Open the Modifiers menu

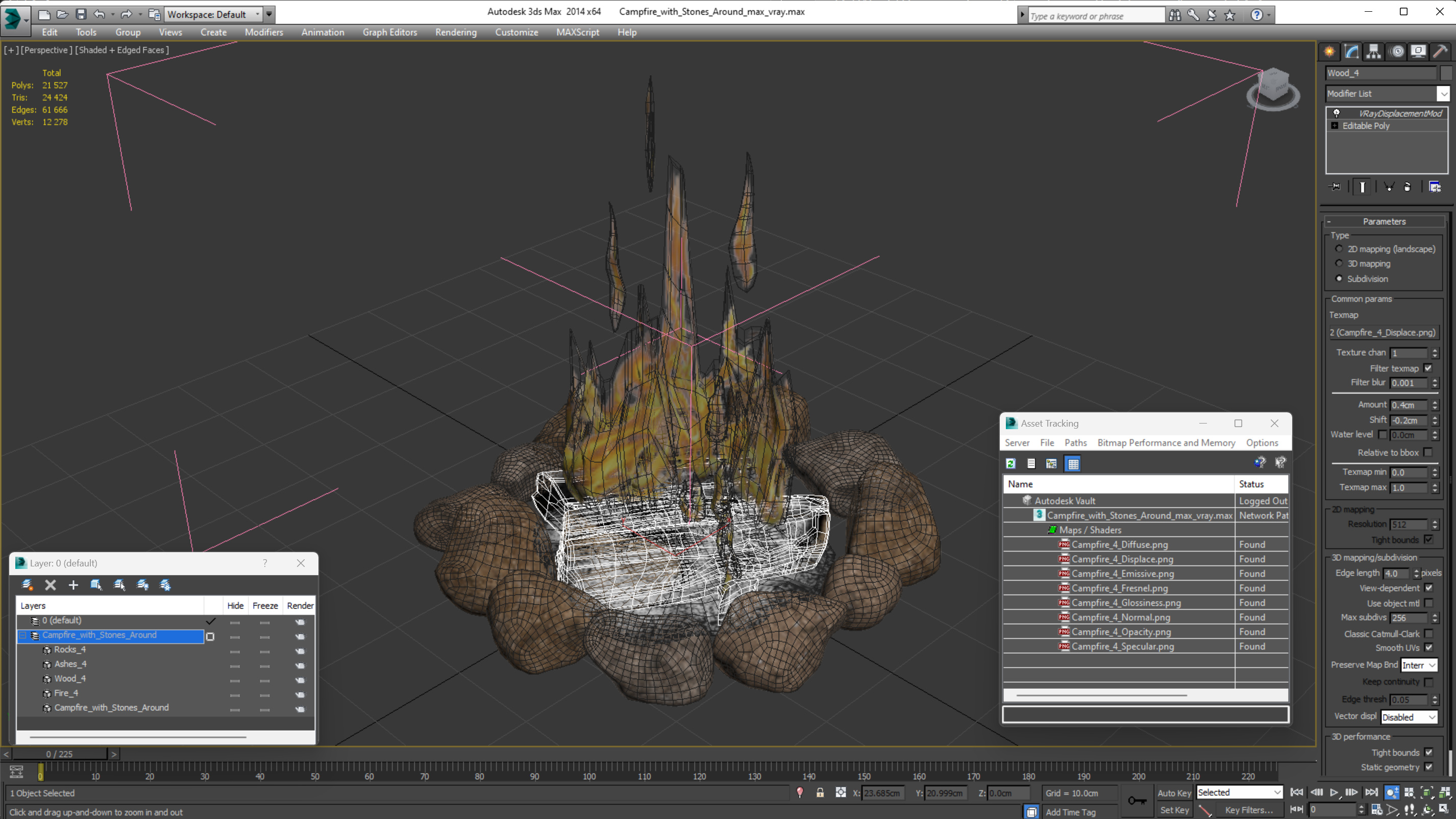(263, 32)
